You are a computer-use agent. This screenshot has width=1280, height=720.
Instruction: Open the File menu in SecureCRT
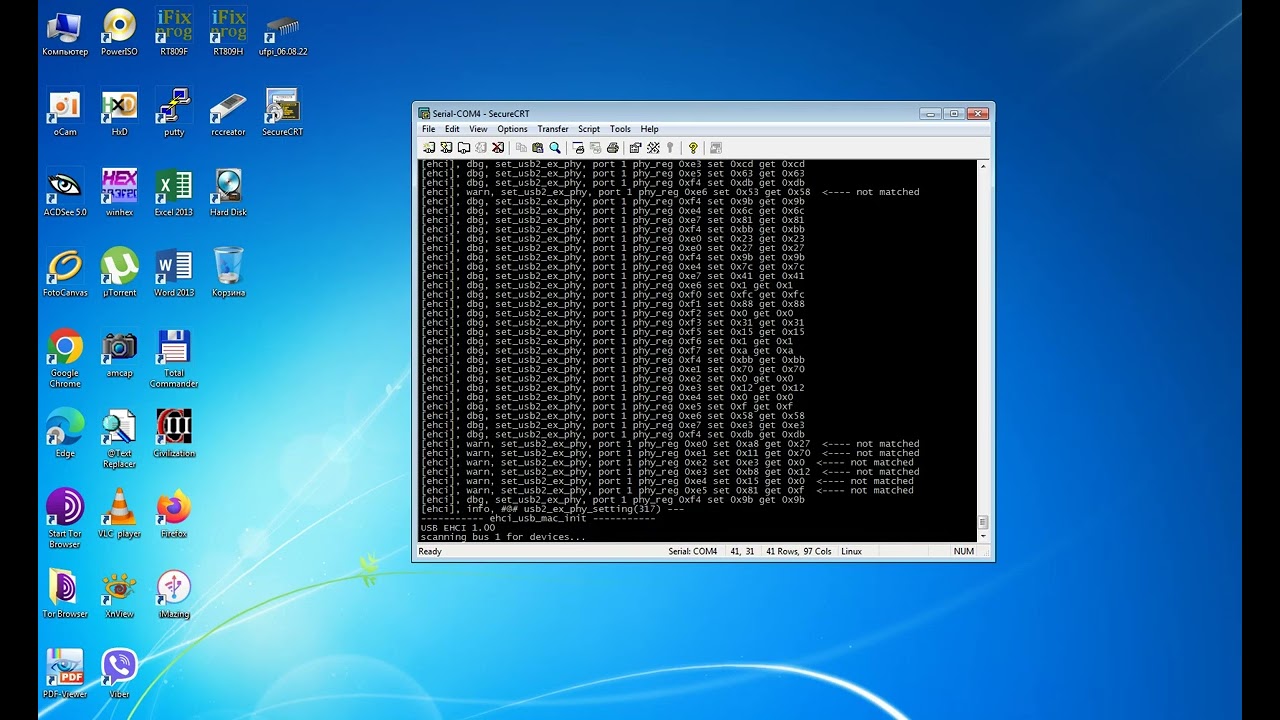(x=428, y=129)
